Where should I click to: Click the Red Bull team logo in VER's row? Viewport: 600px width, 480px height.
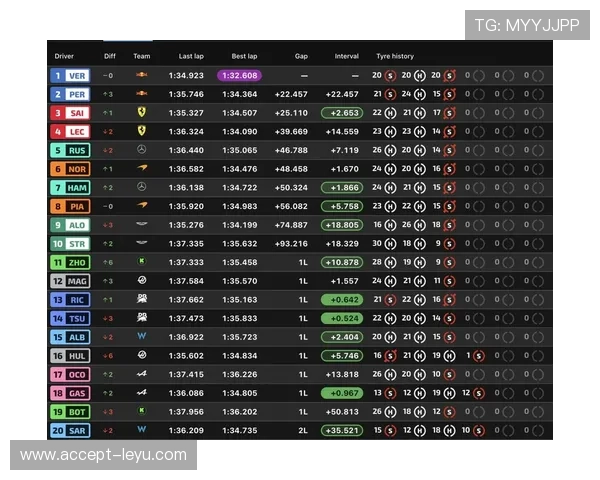coord(142,75)
